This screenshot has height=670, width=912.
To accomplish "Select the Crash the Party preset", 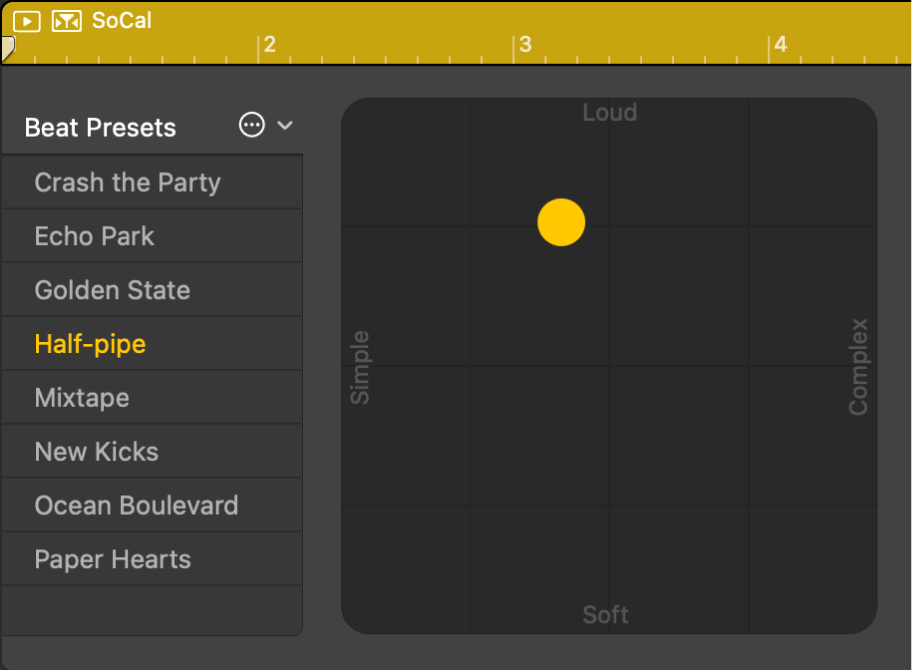I will click(127, 182).
